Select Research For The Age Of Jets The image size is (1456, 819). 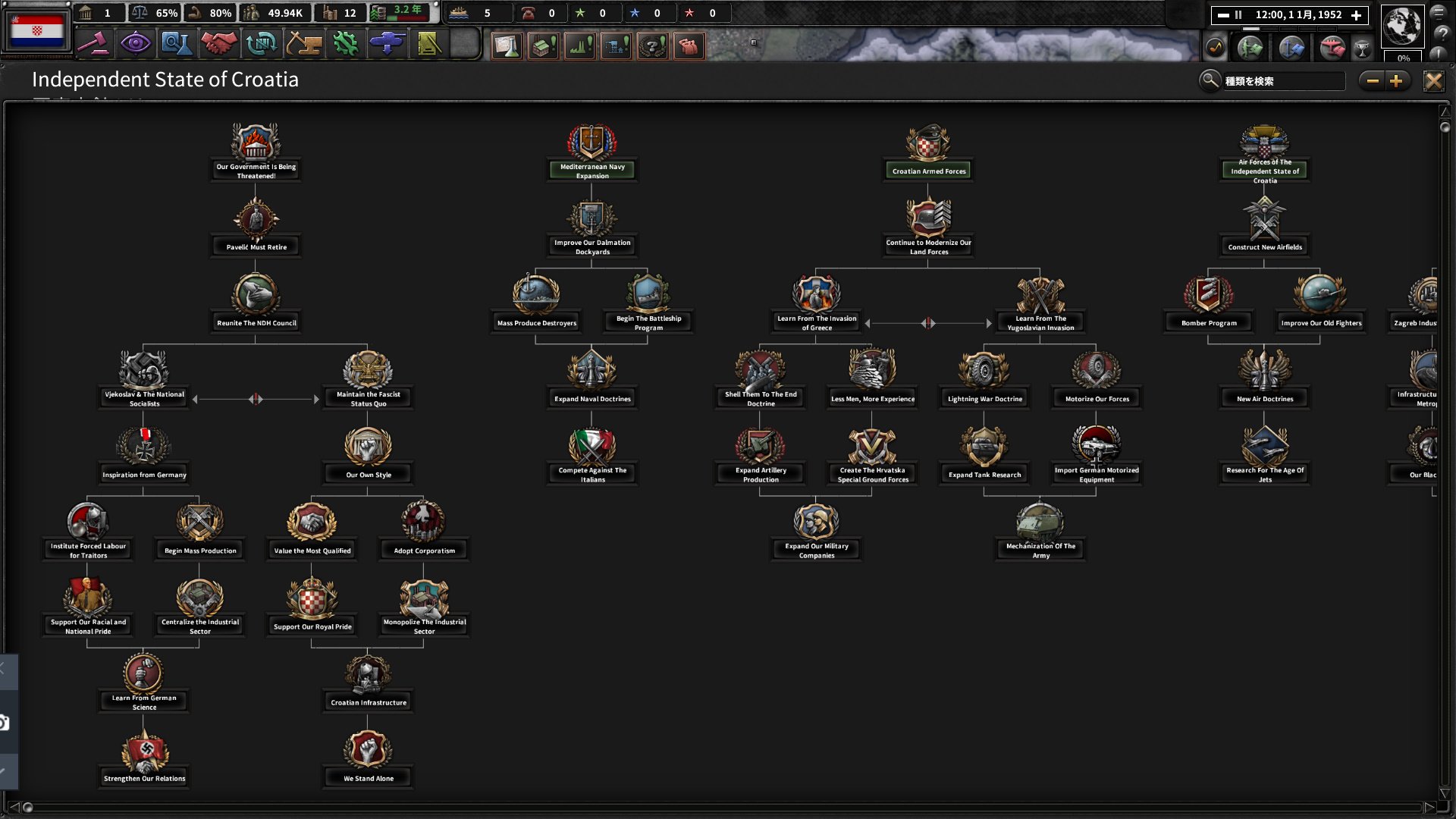(1265, 454)
